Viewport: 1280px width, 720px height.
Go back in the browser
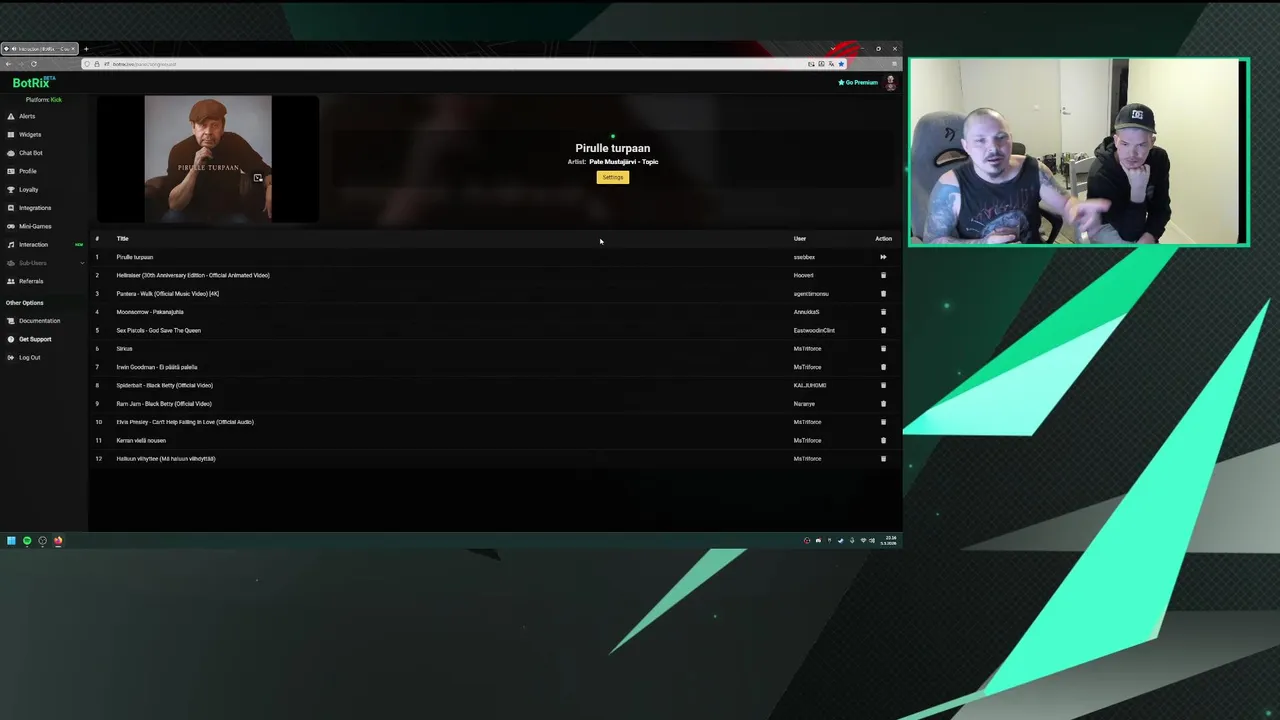[8, 64]
